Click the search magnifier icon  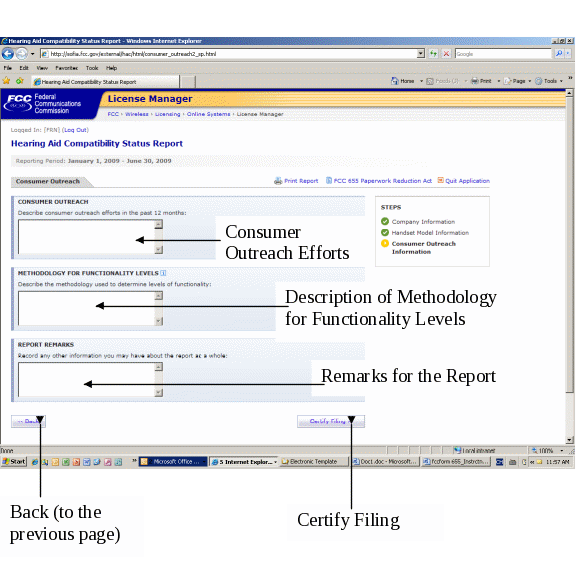[x=559, y=54]
